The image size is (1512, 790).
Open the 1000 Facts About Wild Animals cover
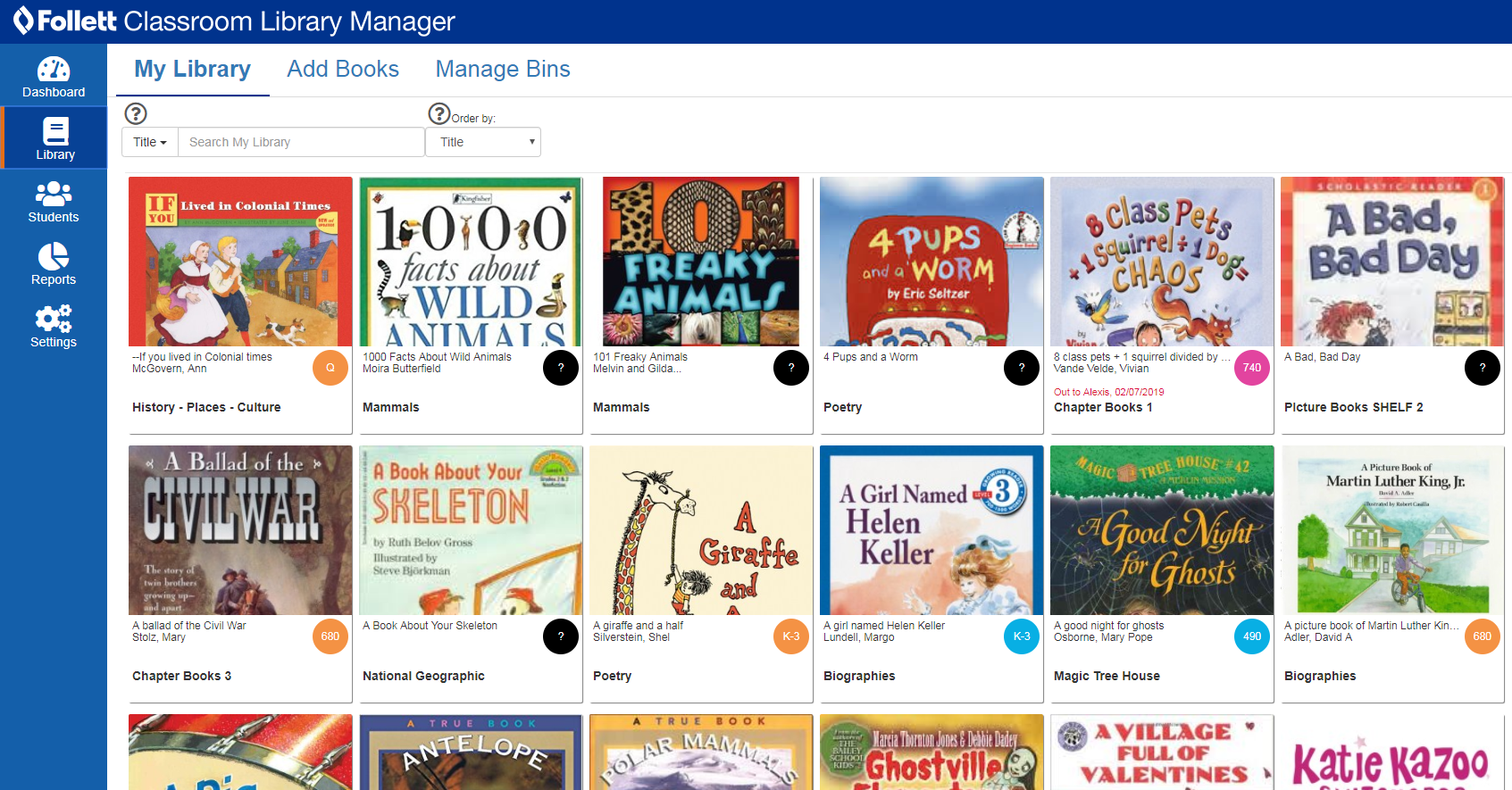471,262
